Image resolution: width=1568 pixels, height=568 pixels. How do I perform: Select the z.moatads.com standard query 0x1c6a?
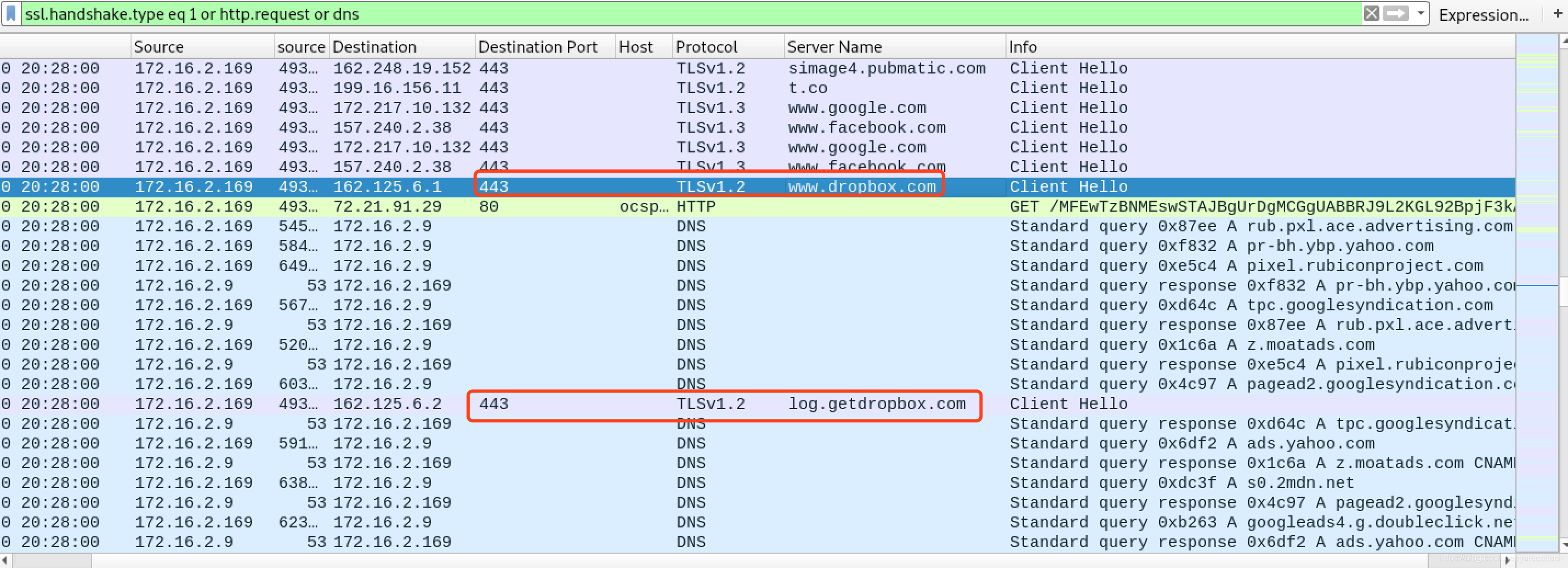coord(757,344)
